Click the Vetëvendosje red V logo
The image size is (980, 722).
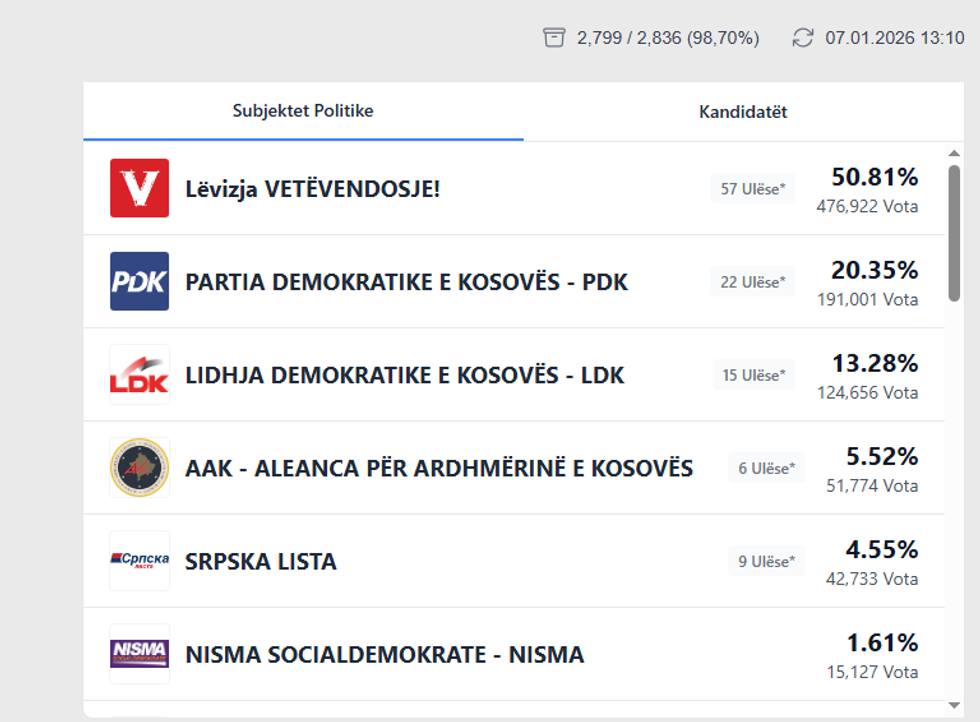coord(139,188)
